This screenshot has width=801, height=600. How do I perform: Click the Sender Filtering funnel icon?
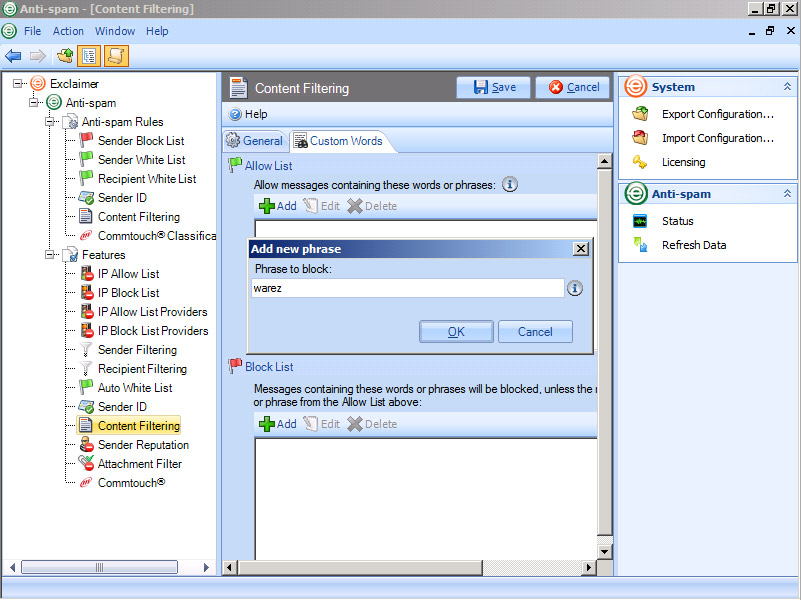tap(86, 350)
